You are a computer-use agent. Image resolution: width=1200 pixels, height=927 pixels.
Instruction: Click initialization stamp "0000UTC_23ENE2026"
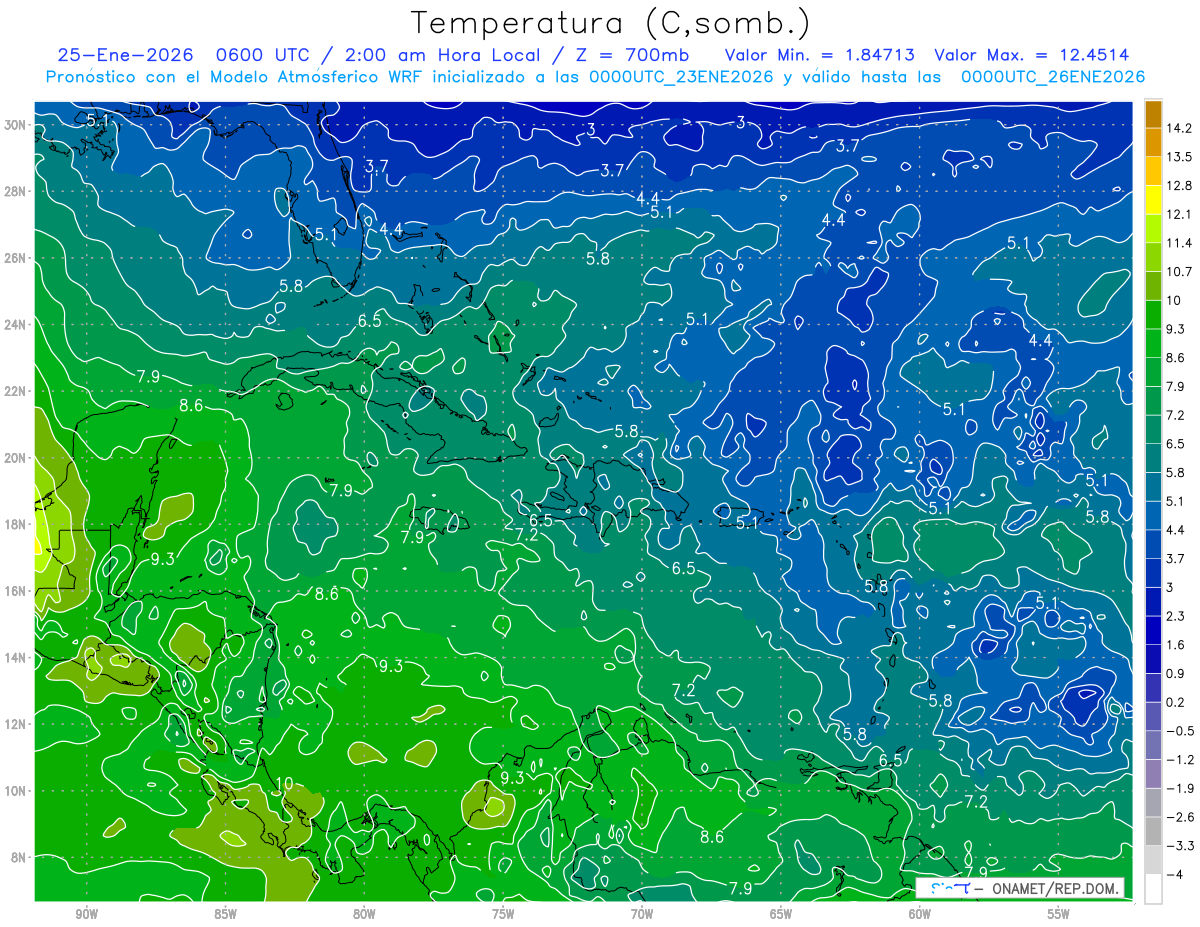[x=683, y=77]
